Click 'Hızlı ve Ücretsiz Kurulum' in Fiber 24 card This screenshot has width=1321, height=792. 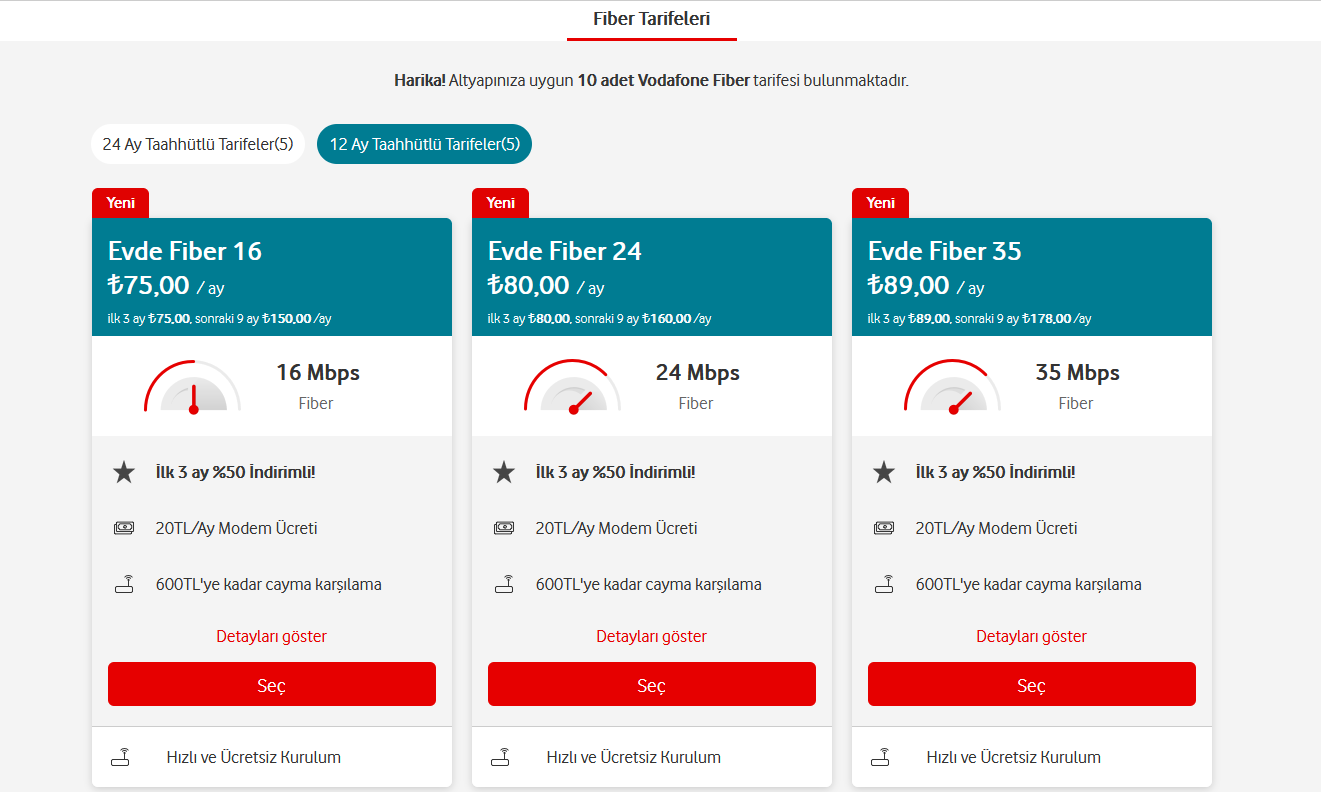[x=634, y=757]
